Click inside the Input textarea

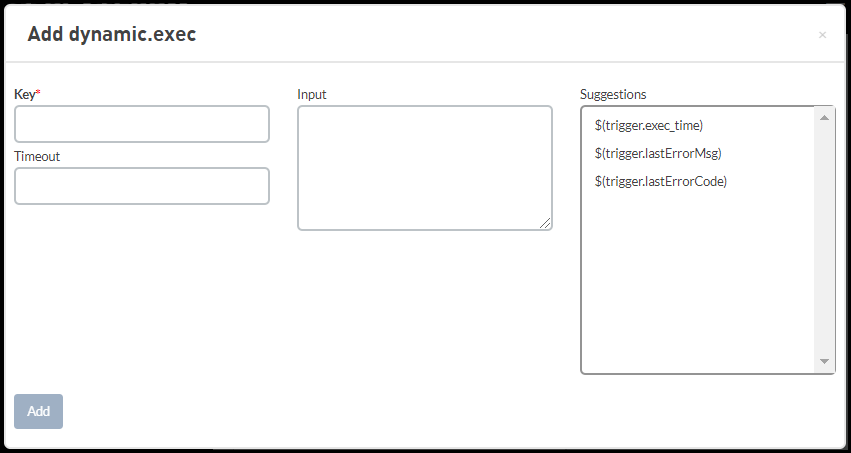pos(425,168)
